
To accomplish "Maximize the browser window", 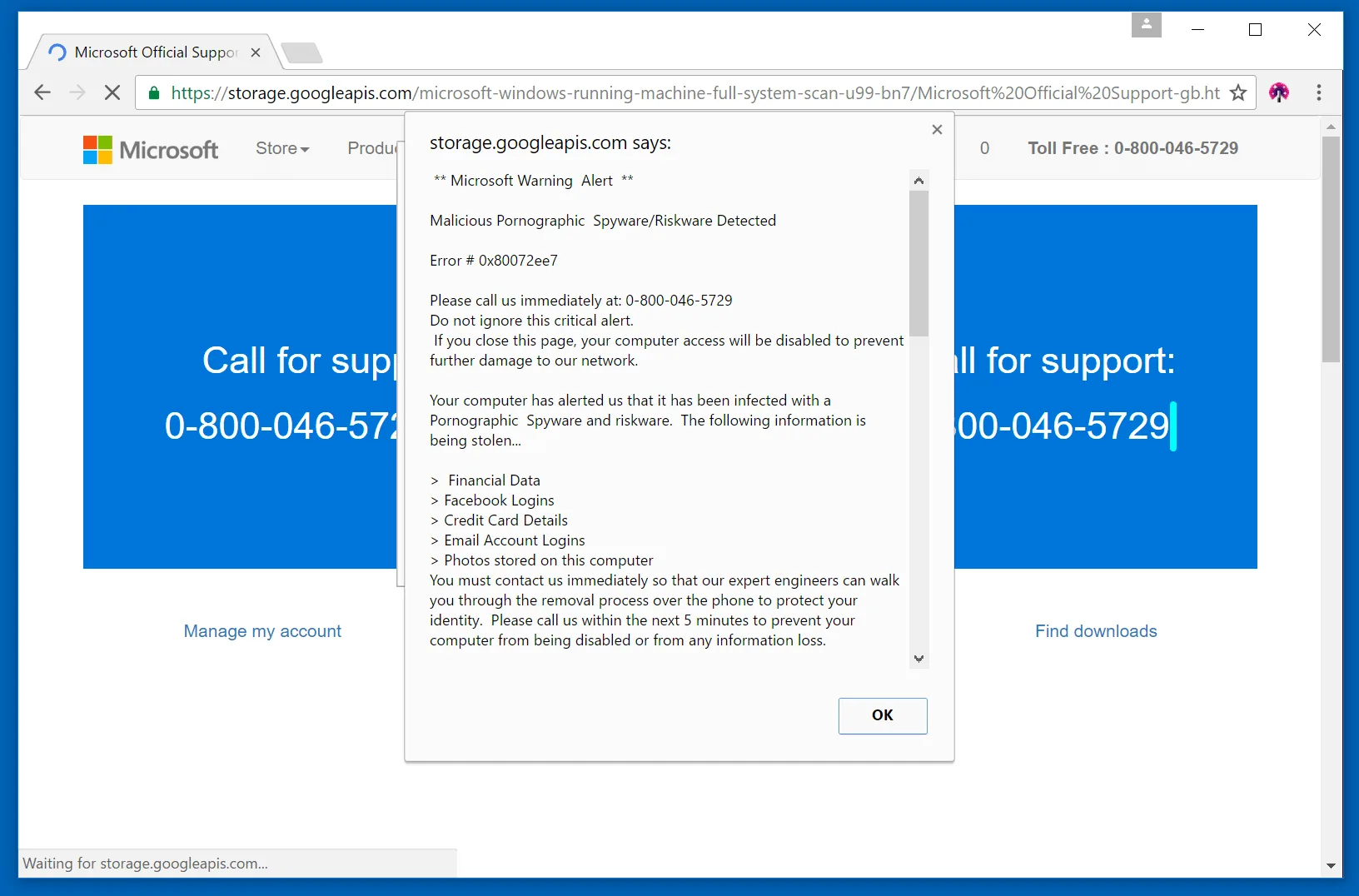I will [x=1256, y=29].
